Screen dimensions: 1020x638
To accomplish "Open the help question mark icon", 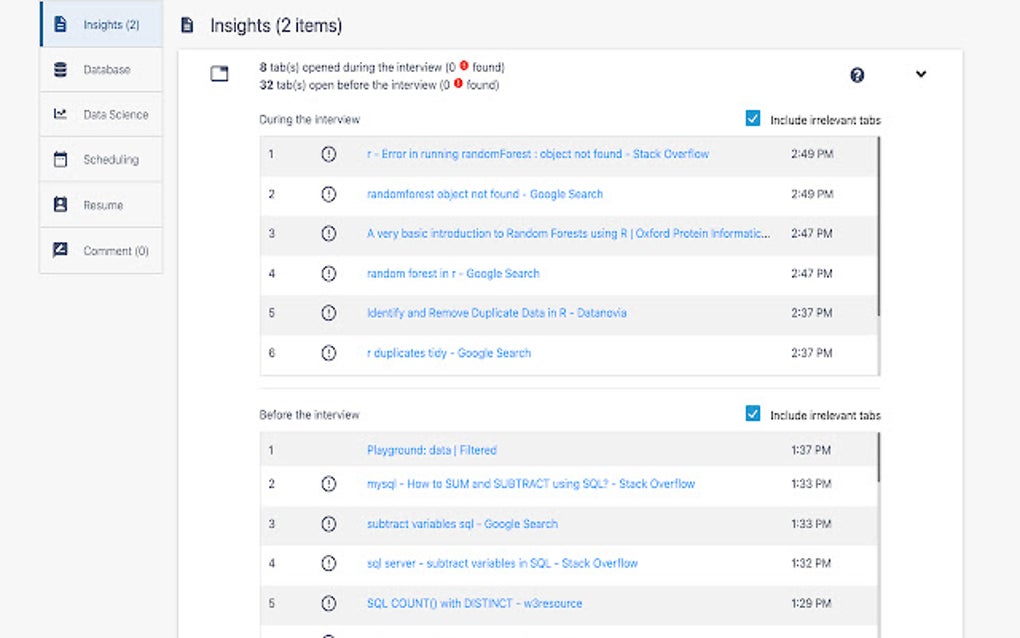I will click(857, 75).
